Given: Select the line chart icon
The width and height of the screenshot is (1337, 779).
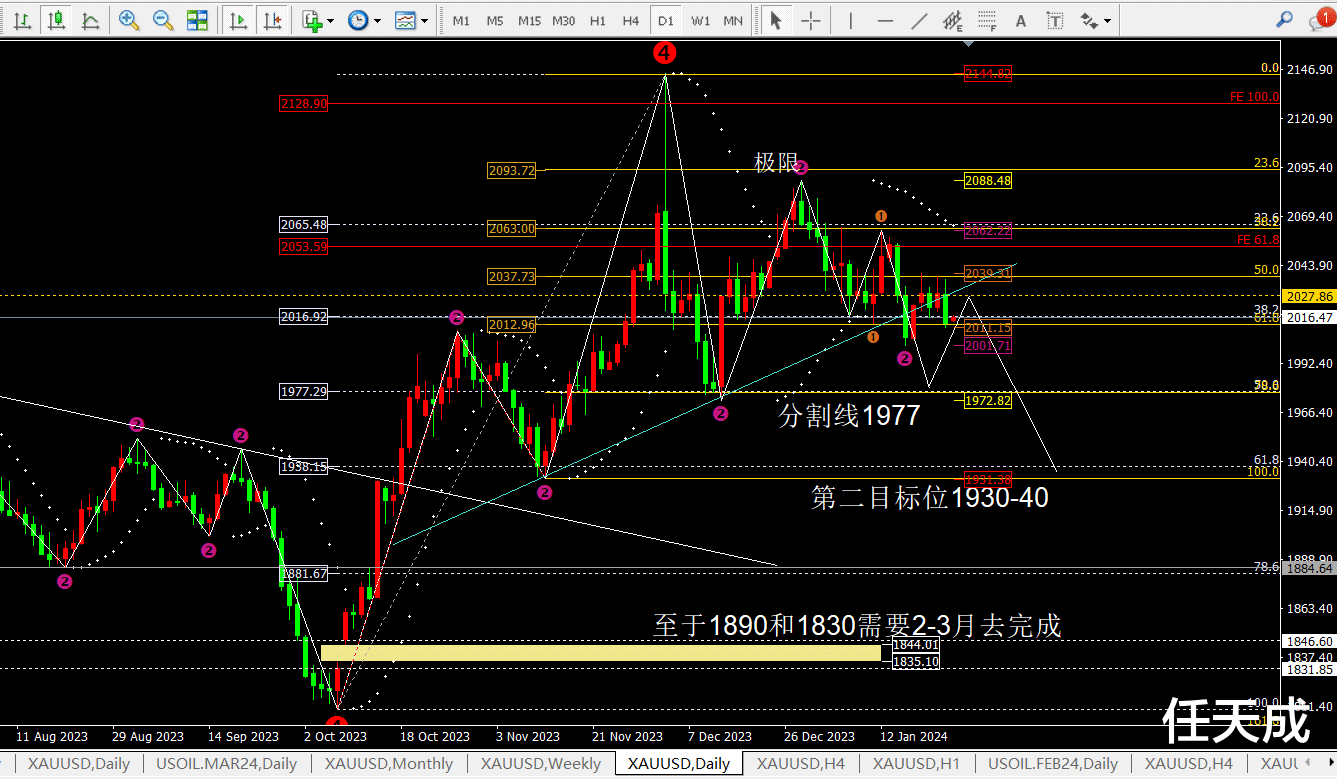Looking at the screenshot, I should pyautogui.click(x=90, y=20).
